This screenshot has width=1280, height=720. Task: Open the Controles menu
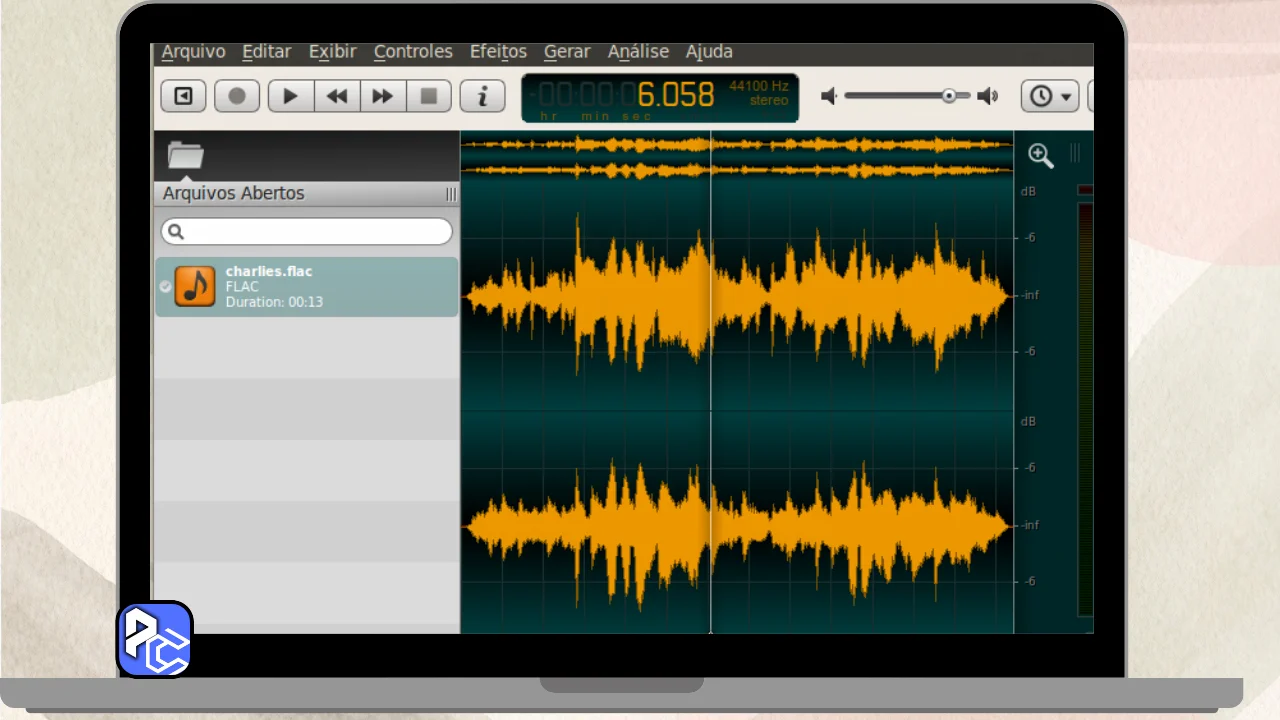413,52
